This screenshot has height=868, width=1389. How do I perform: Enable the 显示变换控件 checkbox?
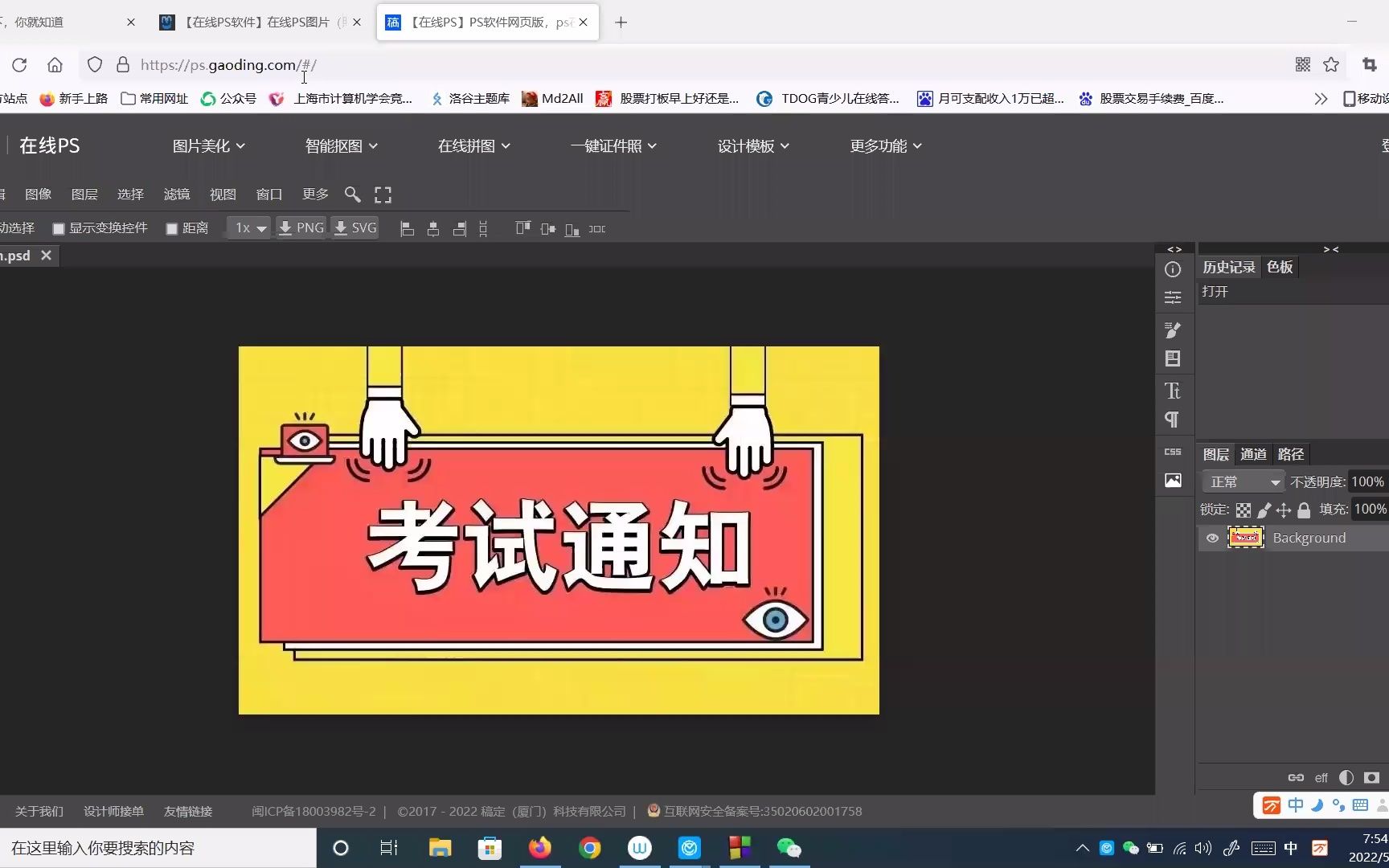click(x=58, y=228)
